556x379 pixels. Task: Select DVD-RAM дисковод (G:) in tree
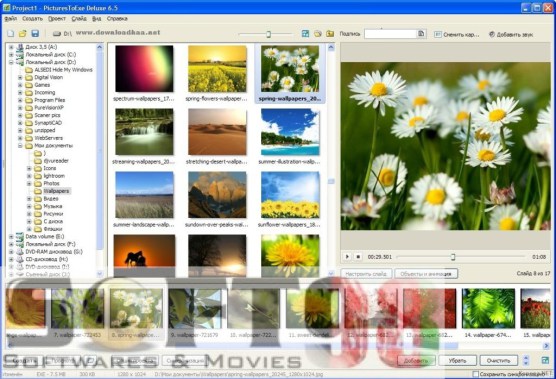(54, 252)
